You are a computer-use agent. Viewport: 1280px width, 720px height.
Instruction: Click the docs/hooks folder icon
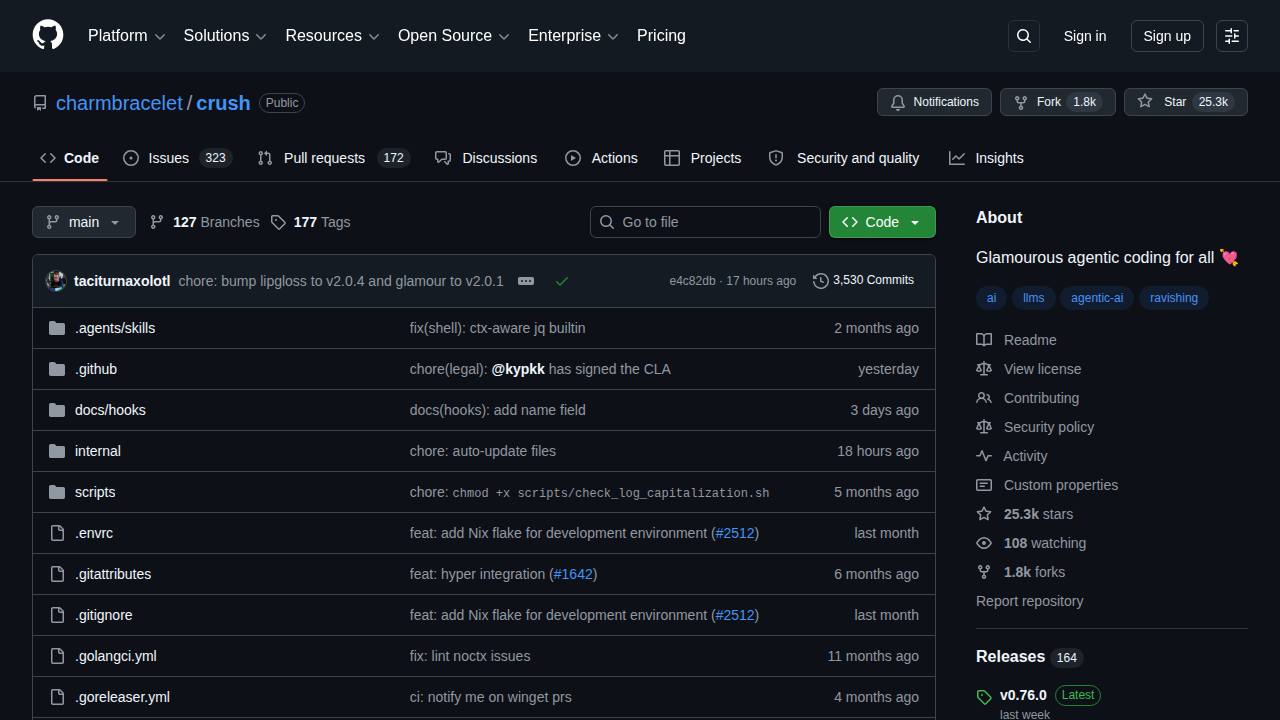[x=57, y=410]
